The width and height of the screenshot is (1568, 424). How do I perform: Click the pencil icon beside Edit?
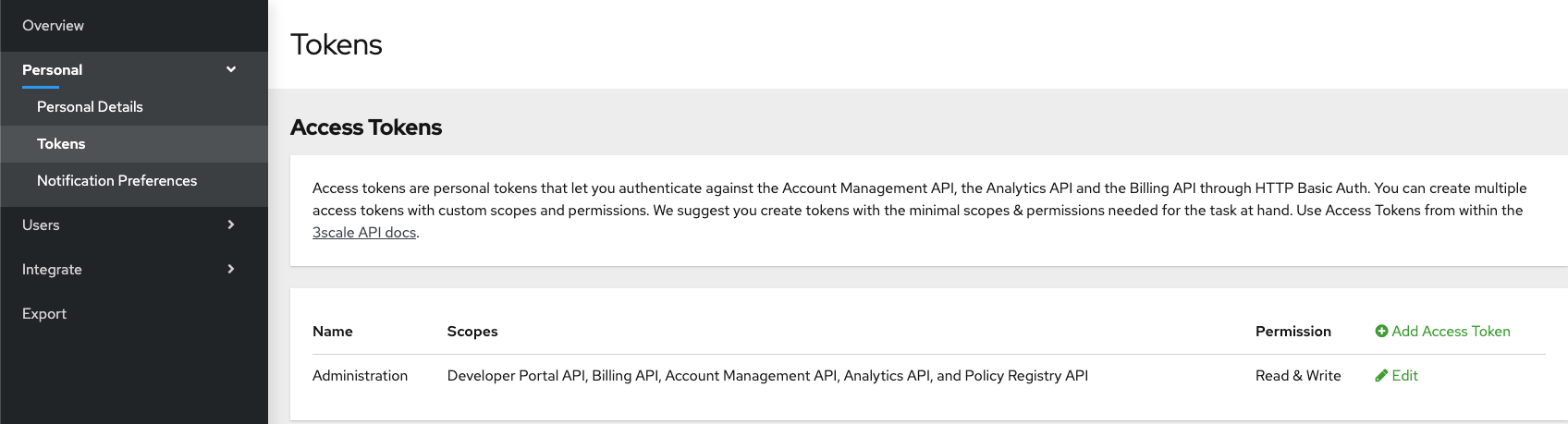tap(1381, 376)
